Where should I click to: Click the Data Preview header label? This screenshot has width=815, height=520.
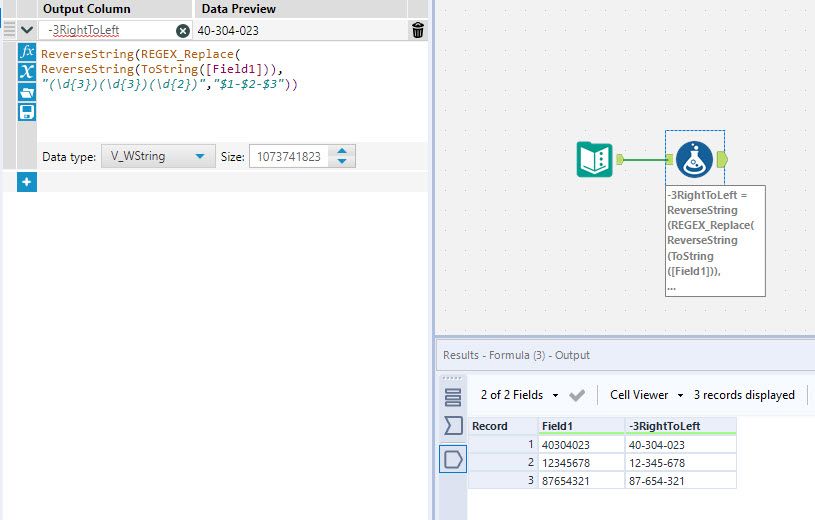(x=239, y=9)
